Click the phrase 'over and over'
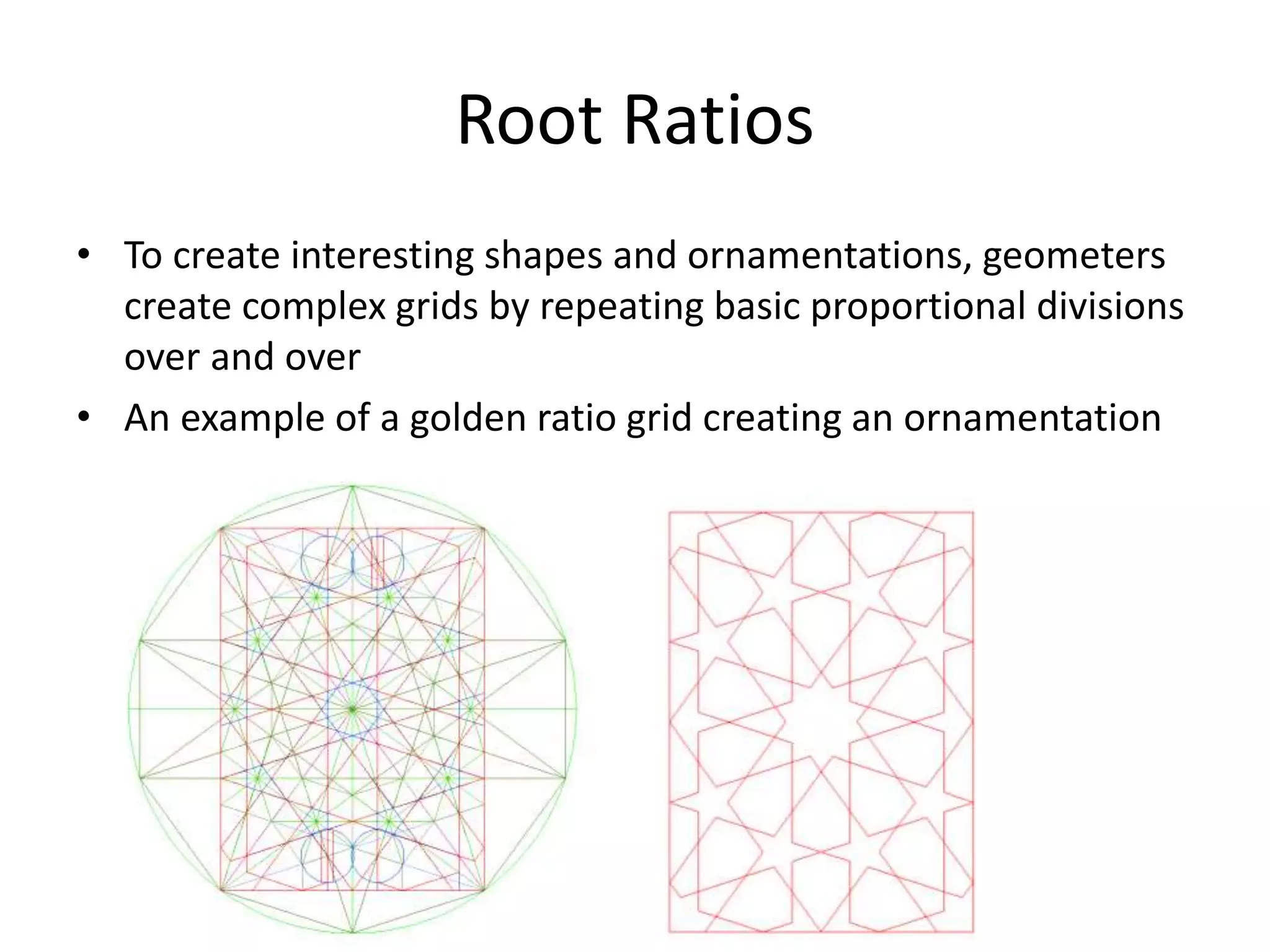1270x952 pixels. tap(242, 357)
